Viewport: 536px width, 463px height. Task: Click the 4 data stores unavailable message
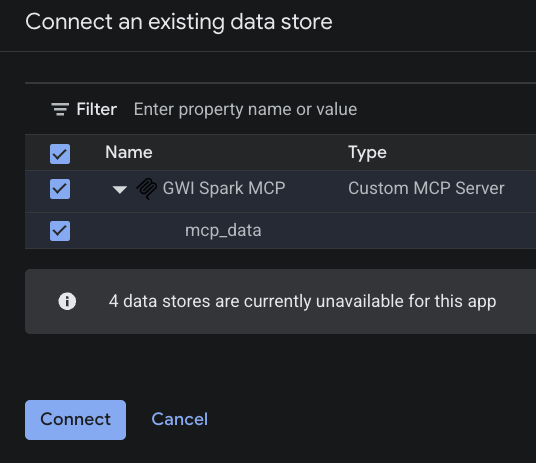click(x=303, y=302)
